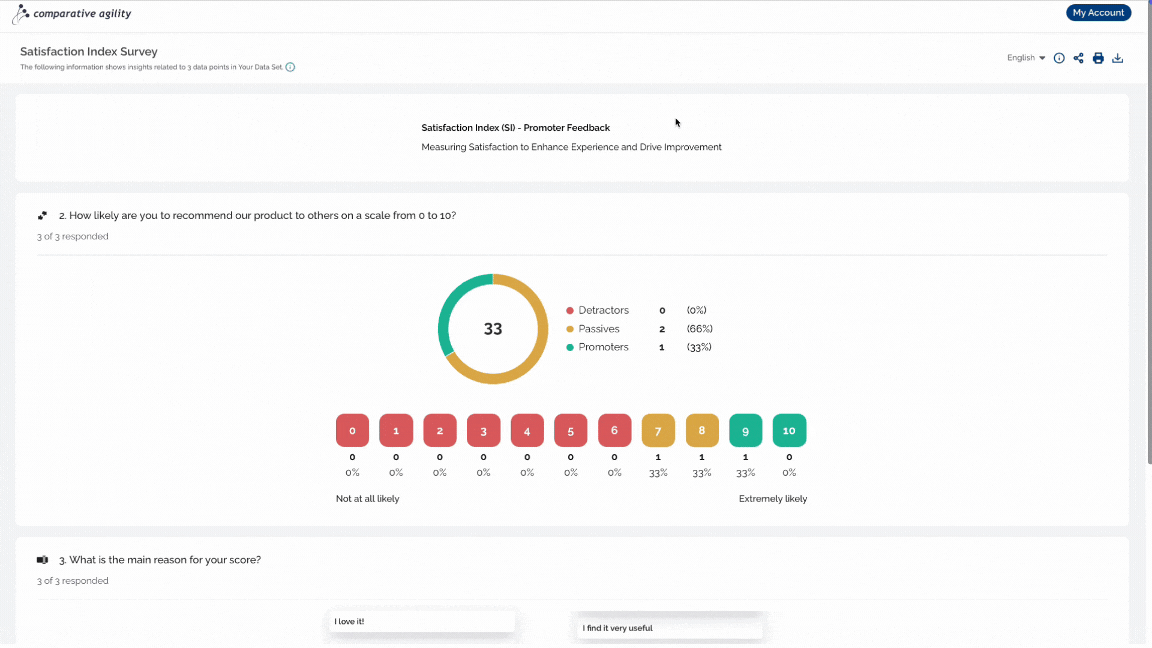This screenshot has width=1152, height=648.
Task: Select the Detractors legend entry
Action: tap(597, 310)
